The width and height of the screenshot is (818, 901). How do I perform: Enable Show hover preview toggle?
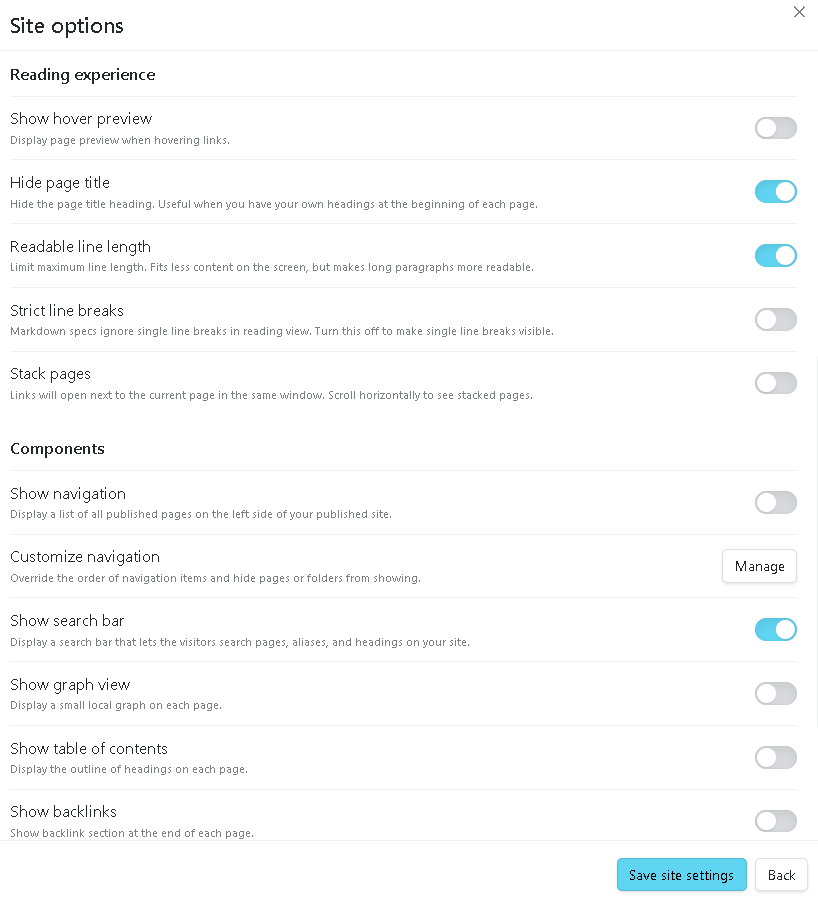[775, 128]
